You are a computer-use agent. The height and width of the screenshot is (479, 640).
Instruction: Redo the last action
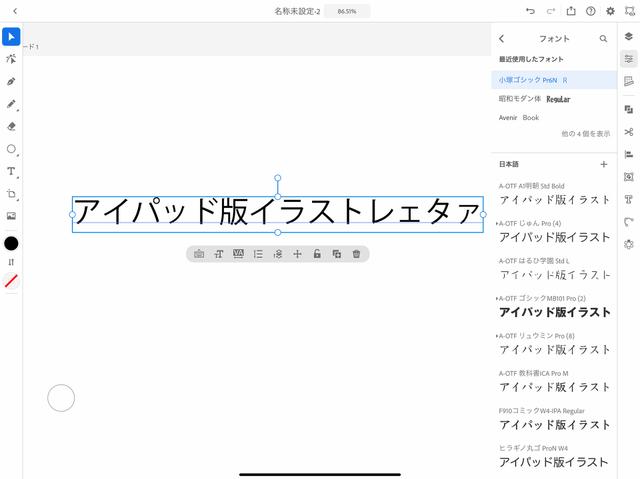(x=551, y=11)
